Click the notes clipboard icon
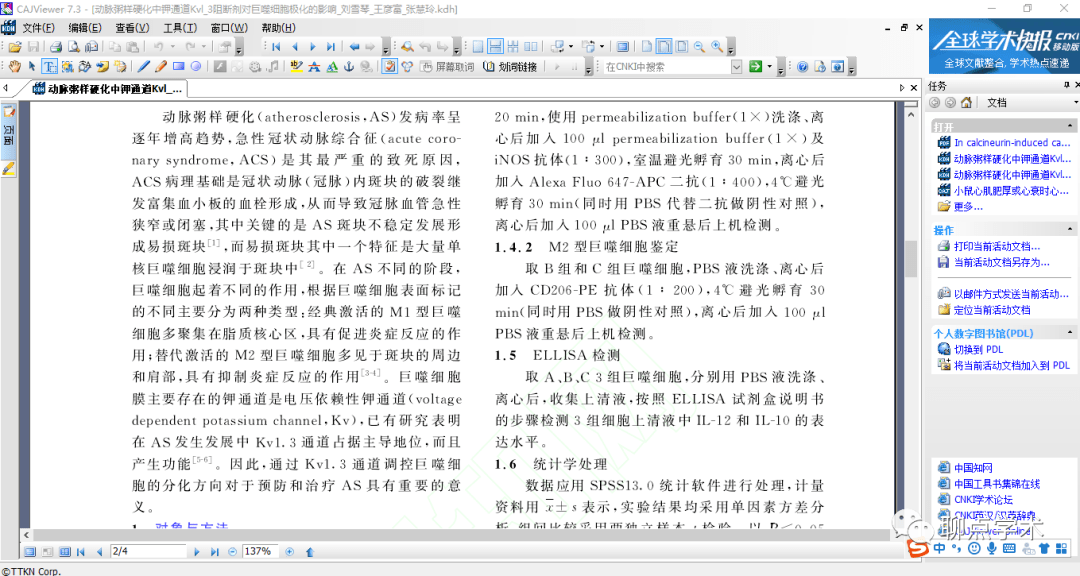 click(389, 67)
